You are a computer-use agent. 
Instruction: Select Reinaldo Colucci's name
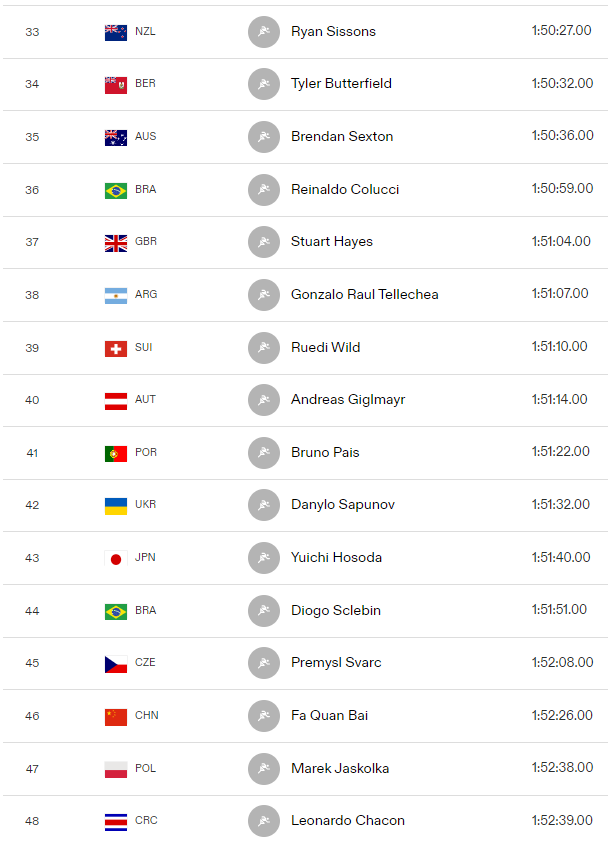click(x=345, y=189)
